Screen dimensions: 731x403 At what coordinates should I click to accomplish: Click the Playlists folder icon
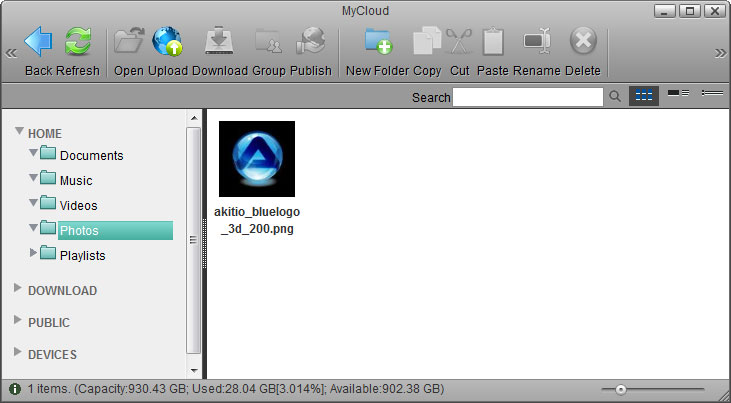(x=48, y=253)
